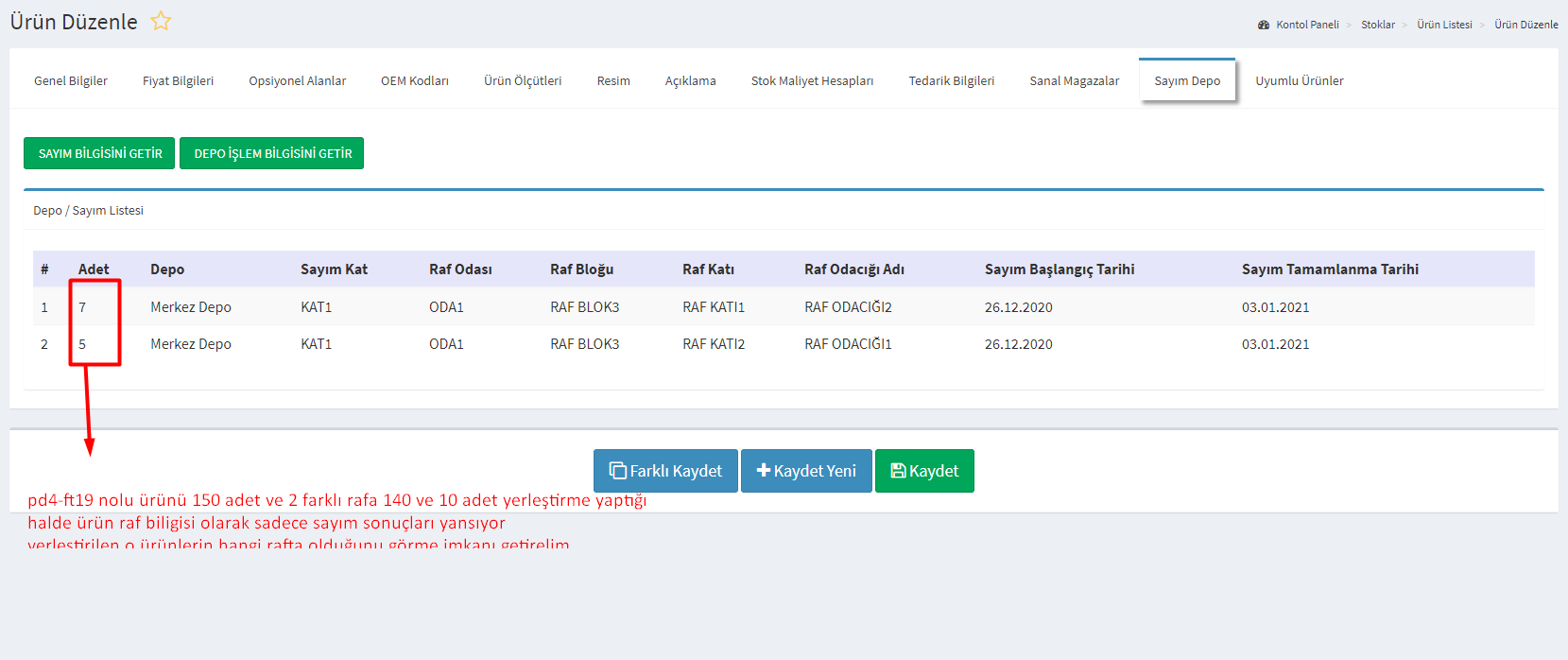Click the Farklı Kaydet button
Viewport: 1568px width, 660px height.
(x=665, y=471)
